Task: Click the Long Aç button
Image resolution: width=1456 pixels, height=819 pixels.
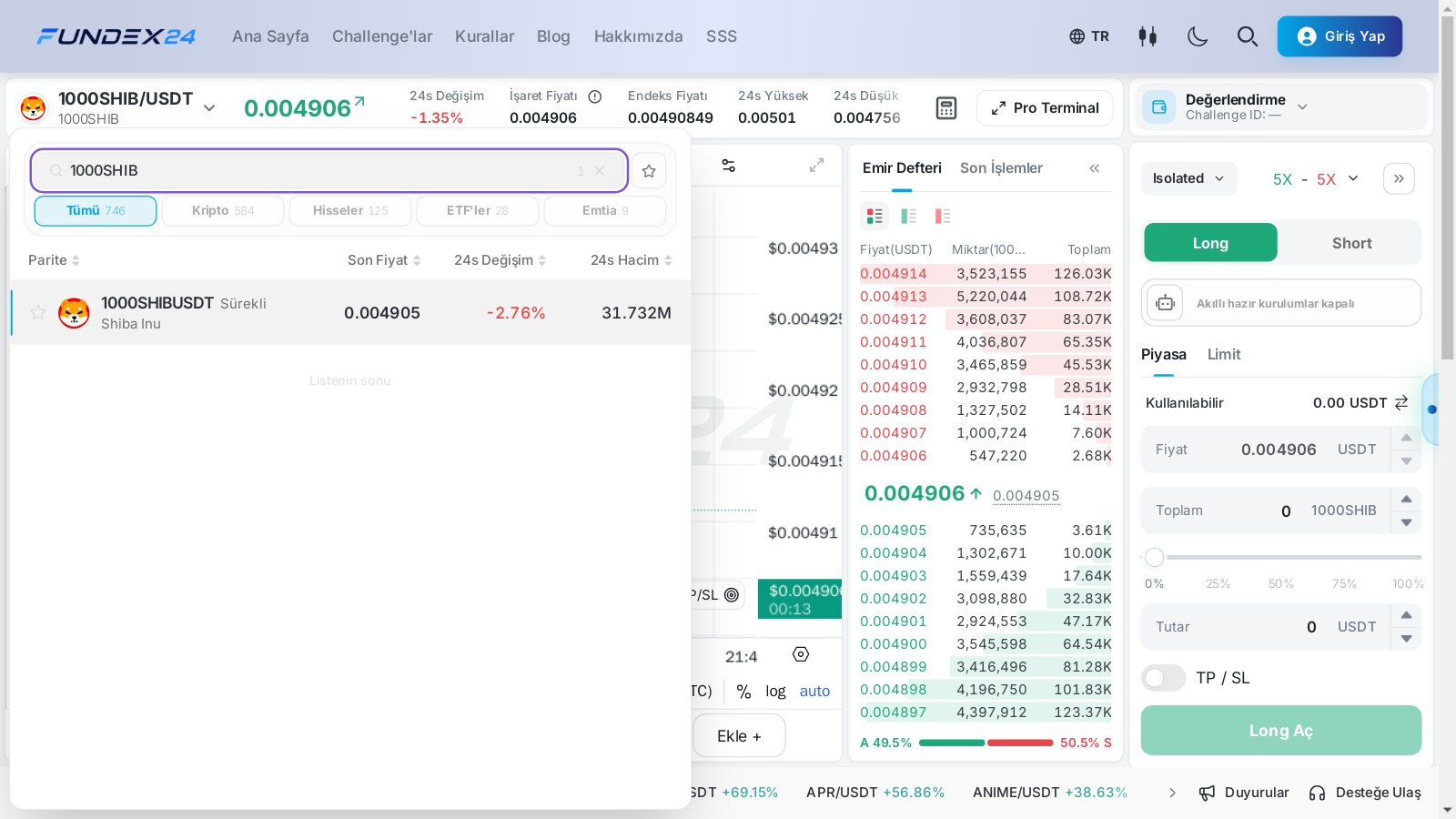Action: pyautogui.click(x=1280, y=731)
